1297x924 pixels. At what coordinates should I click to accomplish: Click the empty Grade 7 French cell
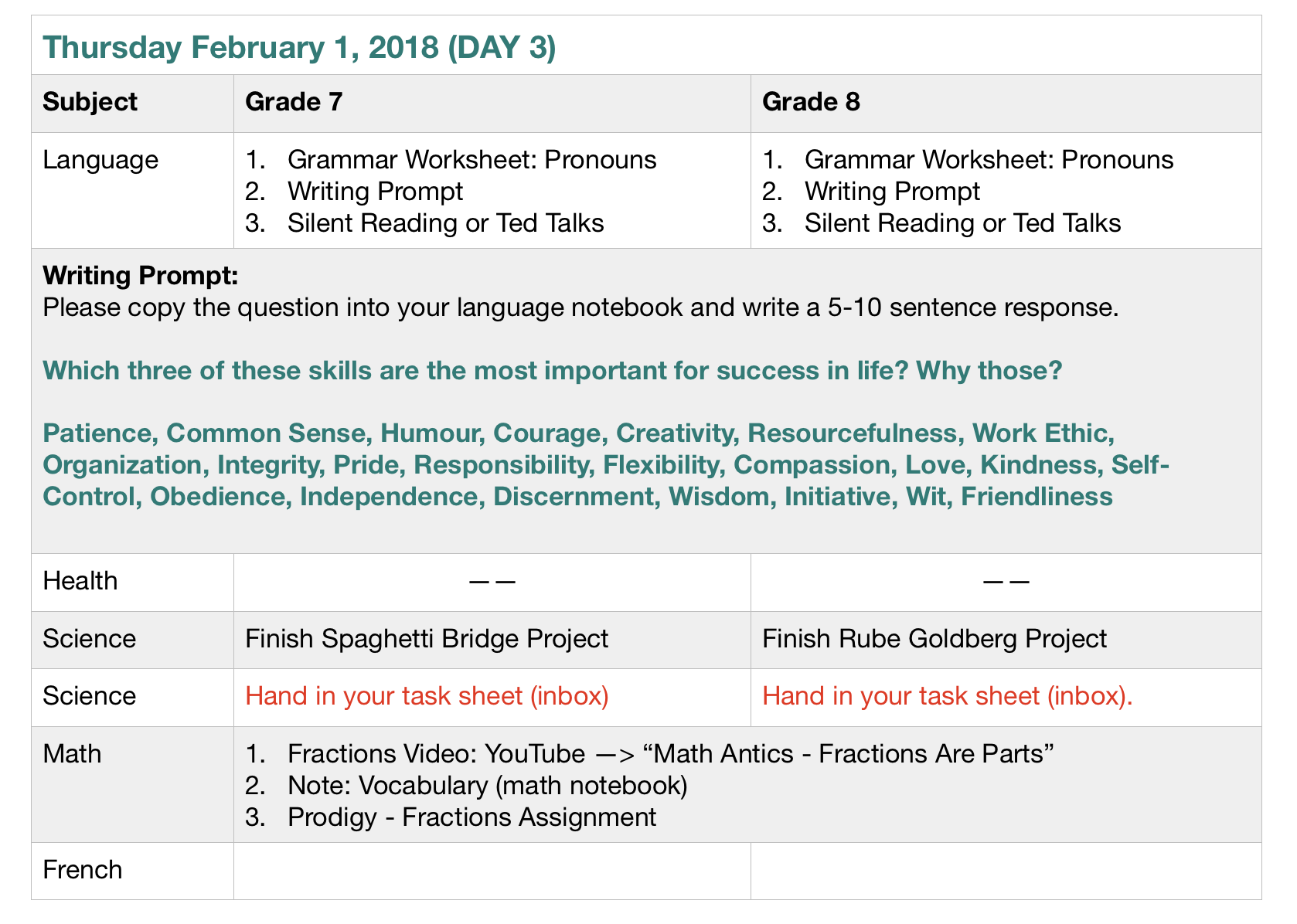[492, 870]
